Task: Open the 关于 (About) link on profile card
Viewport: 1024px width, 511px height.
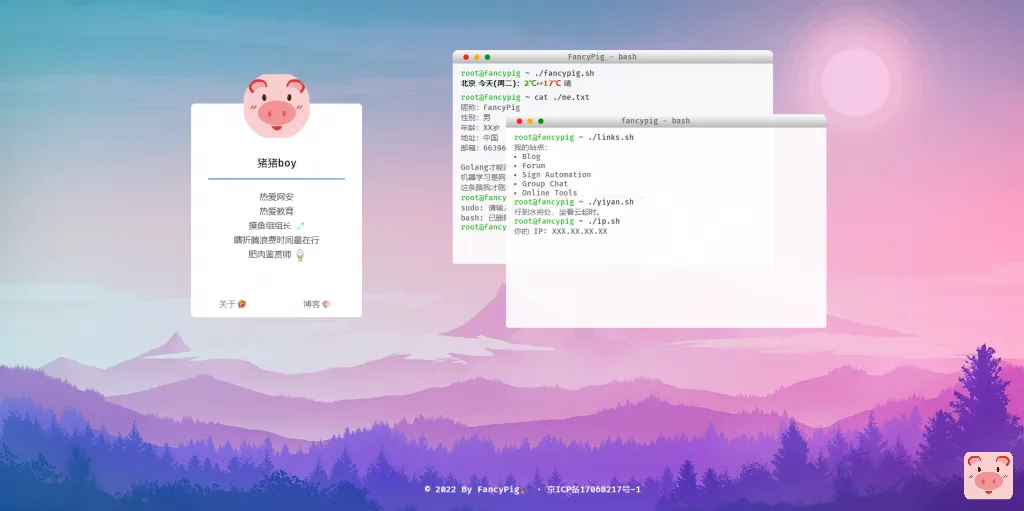Action: 232,304
